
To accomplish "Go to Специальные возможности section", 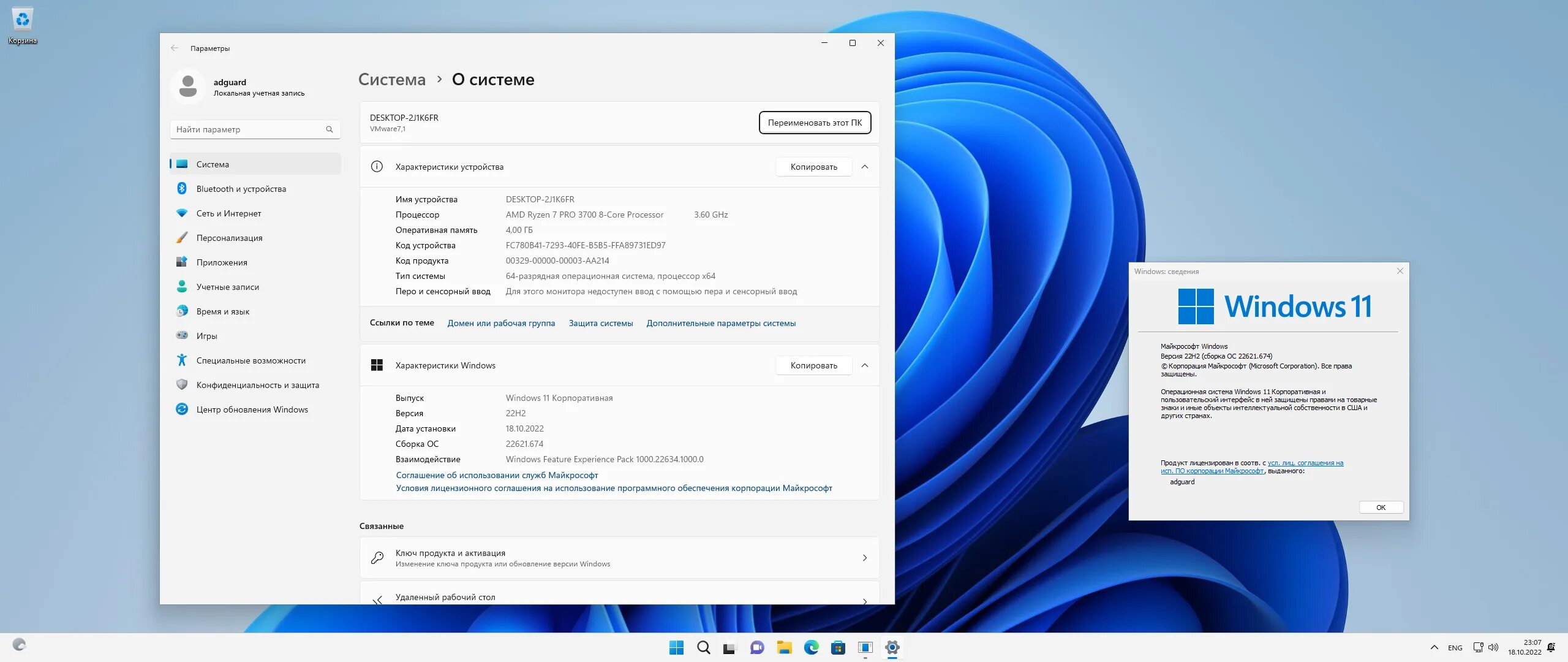I will [x=251, y=360].
